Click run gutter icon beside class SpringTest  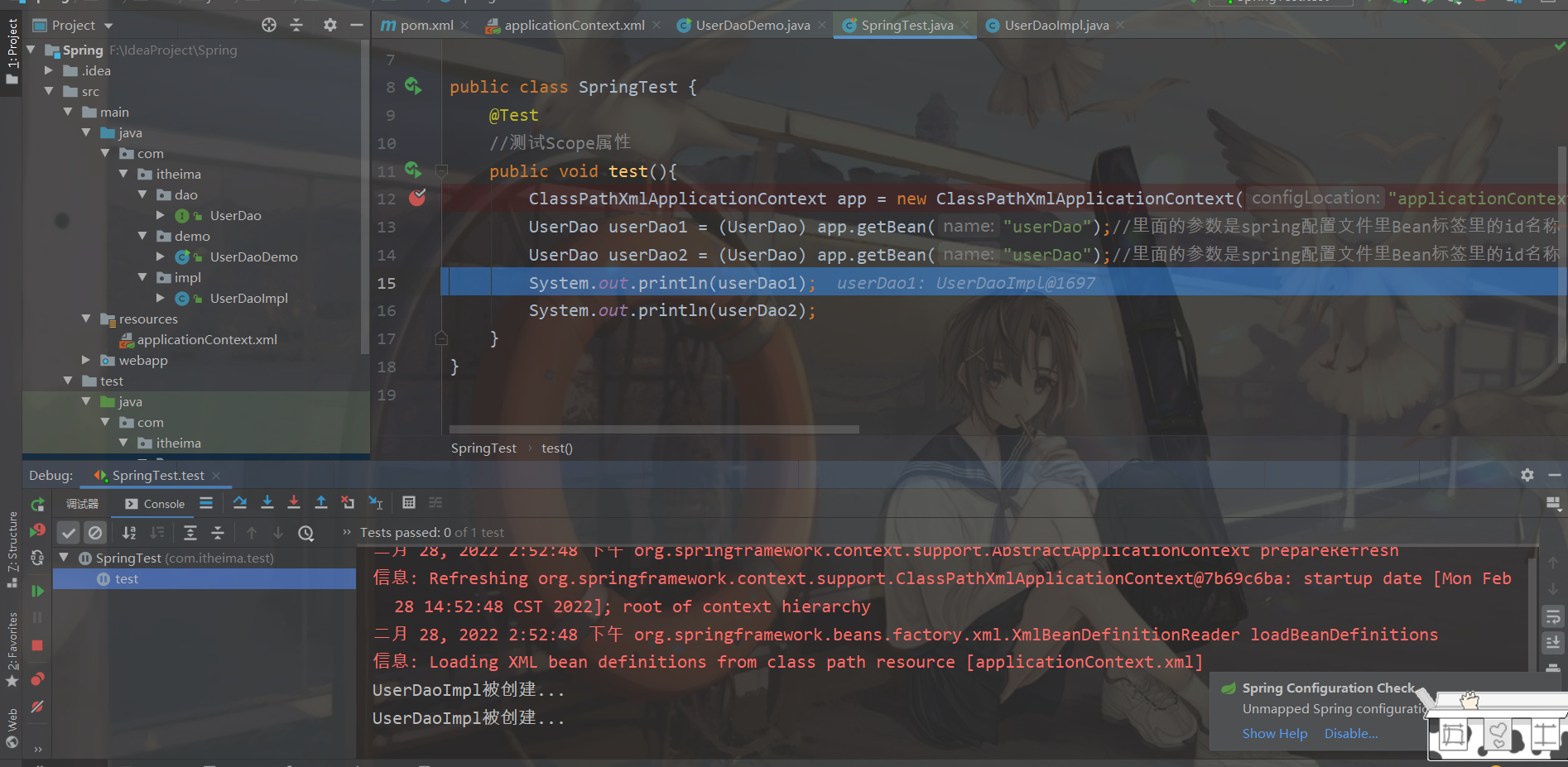pos(413,85)
